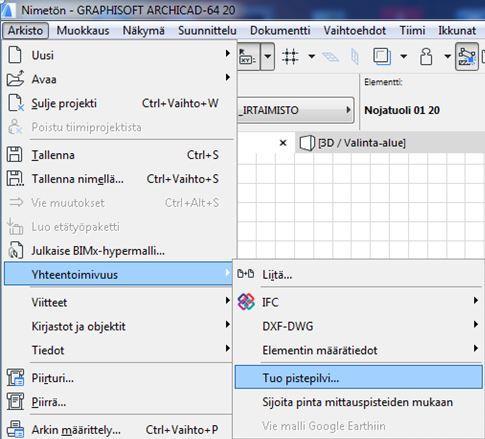The image size is (485, 439).
Task: Switch to 3D / Valinta-alue tab
Action: (x=362, y=143)
